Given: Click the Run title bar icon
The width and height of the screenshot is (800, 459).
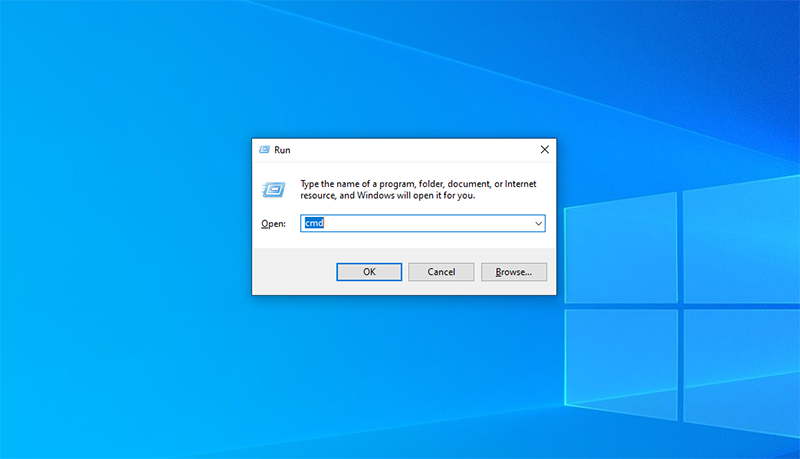Looking at the screenshot, I should (264, 149).
